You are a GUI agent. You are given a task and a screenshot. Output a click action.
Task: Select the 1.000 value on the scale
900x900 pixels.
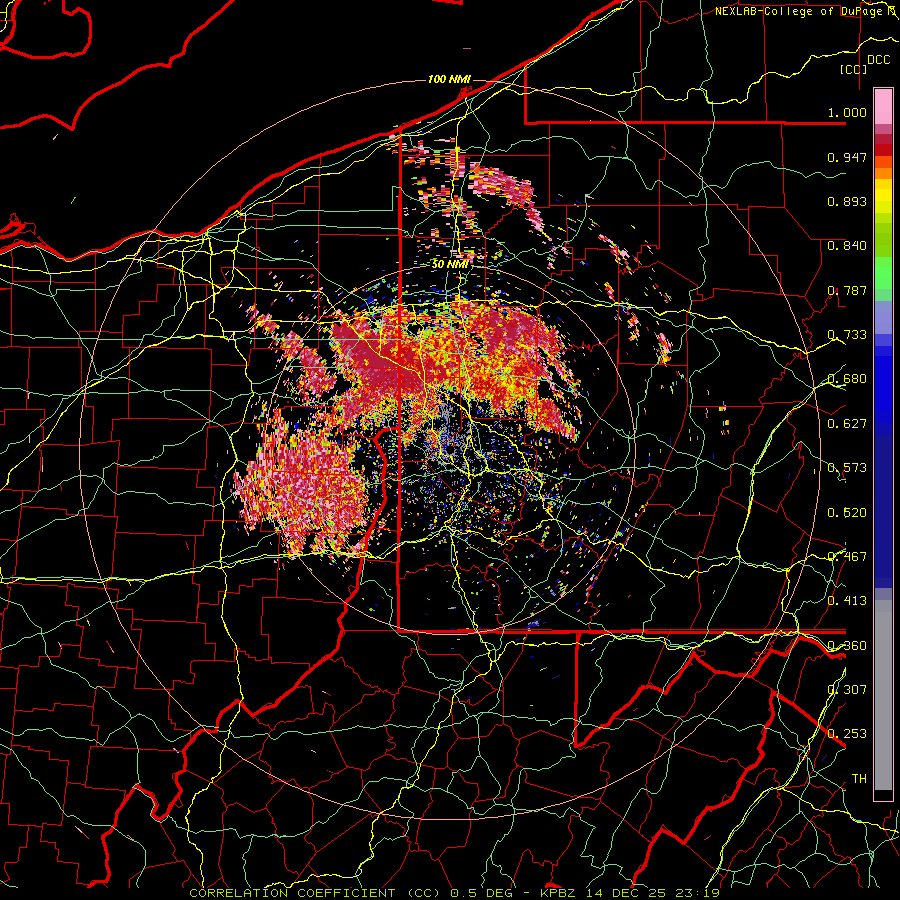coord(847,112)
